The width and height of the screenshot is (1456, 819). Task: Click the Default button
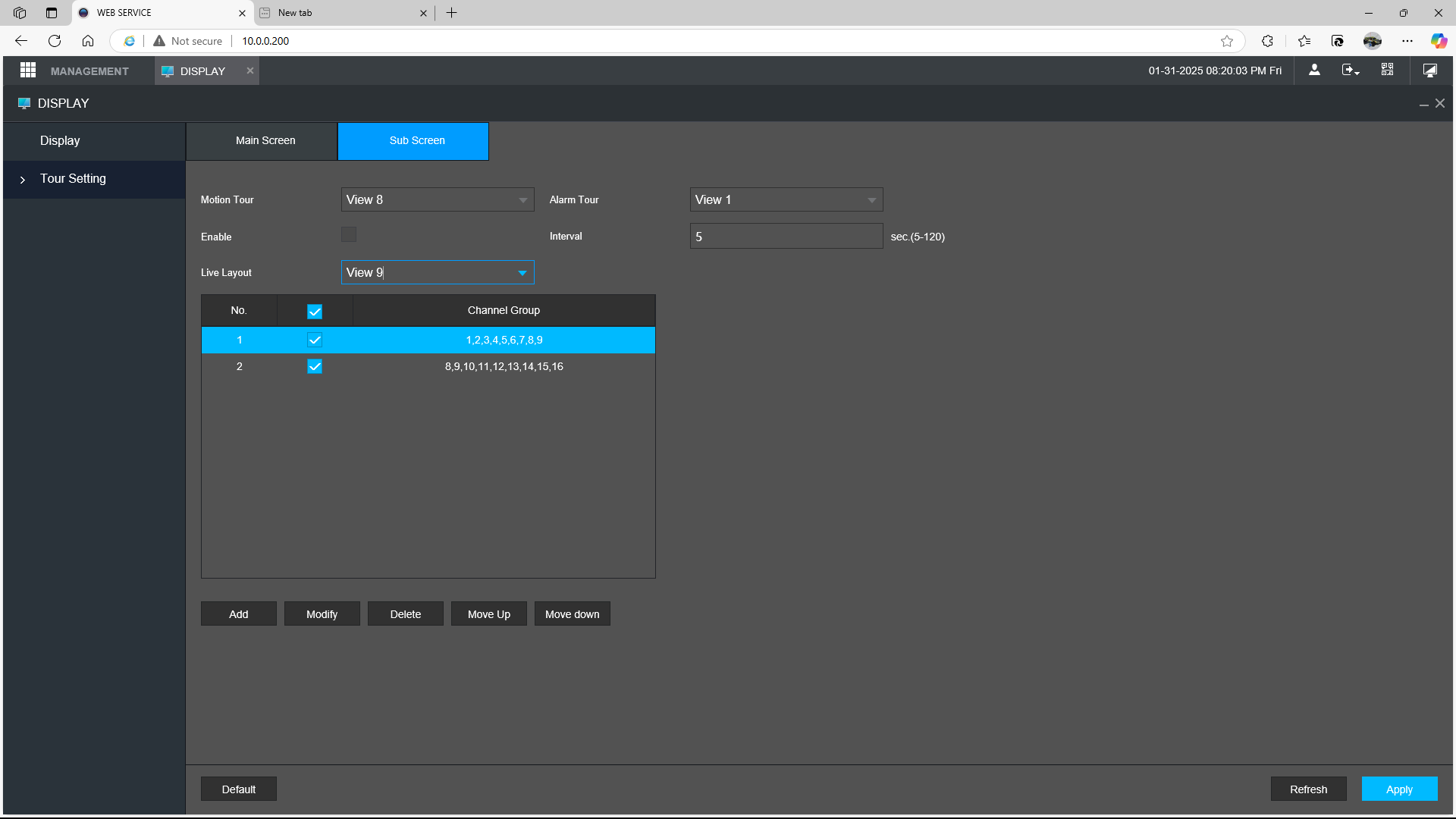239,789
